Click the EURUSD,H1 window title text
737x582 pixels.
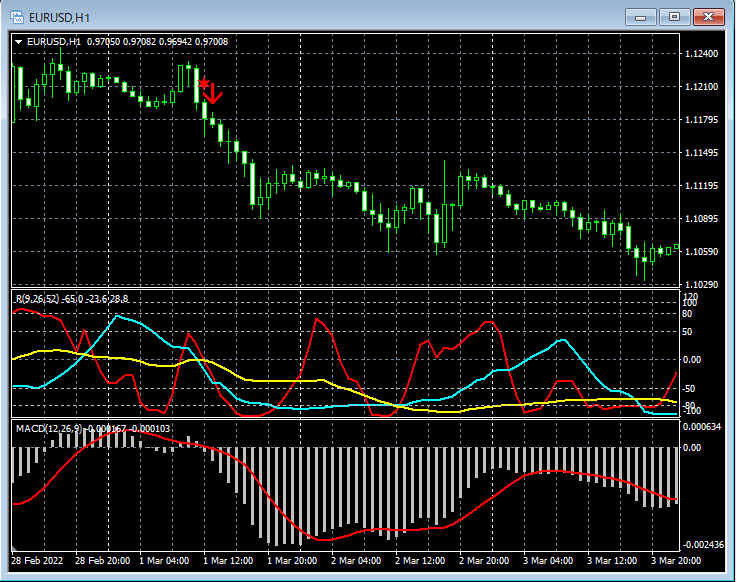point(61,16)
